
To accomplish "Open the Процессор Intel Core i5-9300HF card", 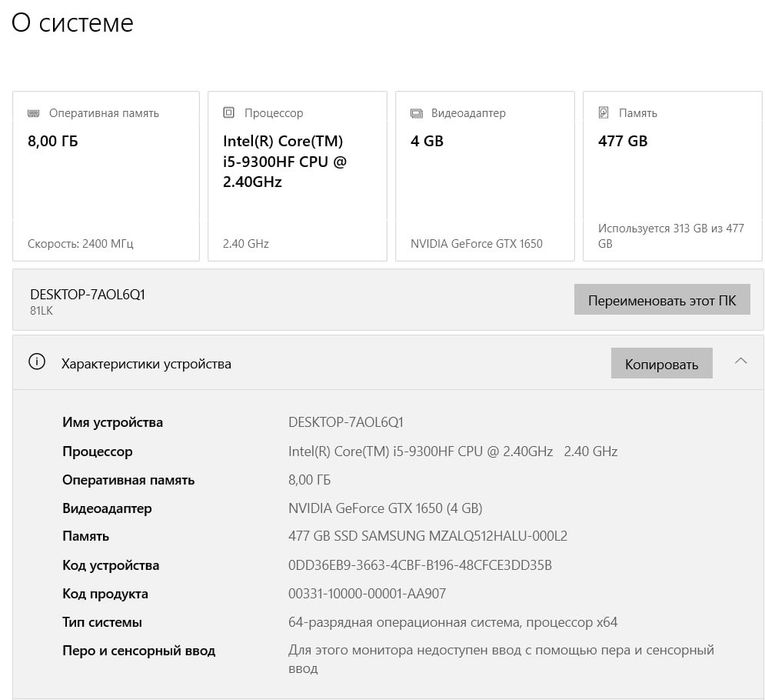I will tap(298, 176).
